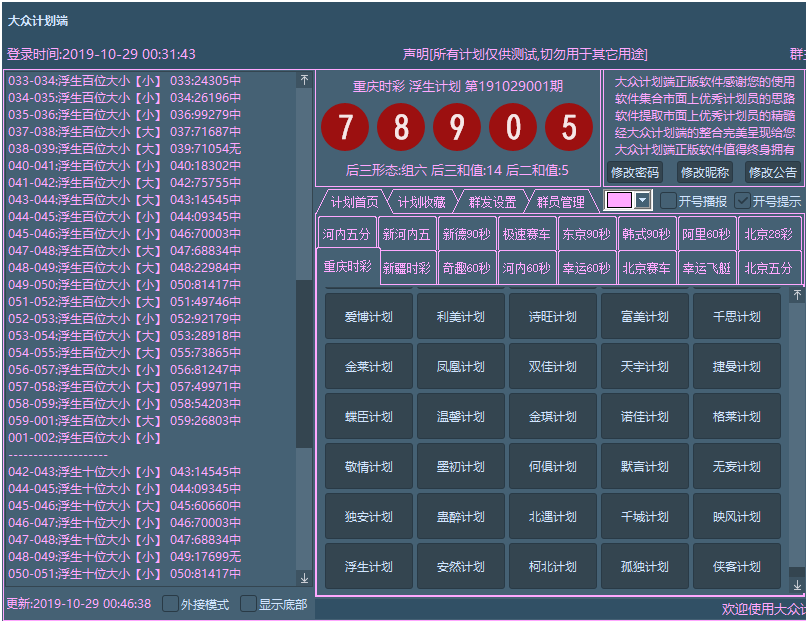The width and height of the screenshot is (810, 625).
Task: Click the last red lottery ball showing 5
Action: point(569,128)
